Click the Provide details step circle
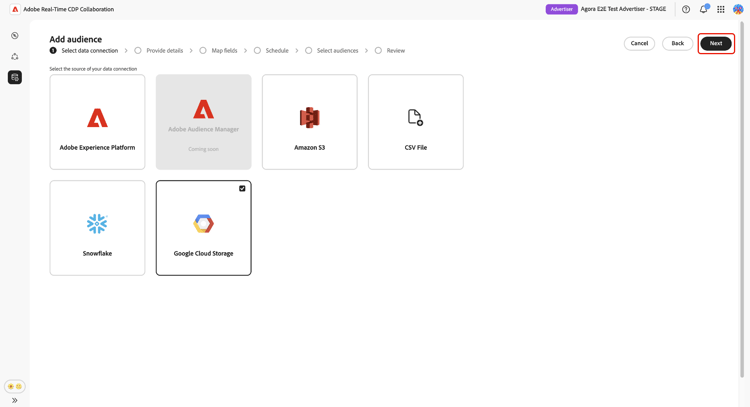The height and width of the screenshot is (407, 750). pos(138,50)
